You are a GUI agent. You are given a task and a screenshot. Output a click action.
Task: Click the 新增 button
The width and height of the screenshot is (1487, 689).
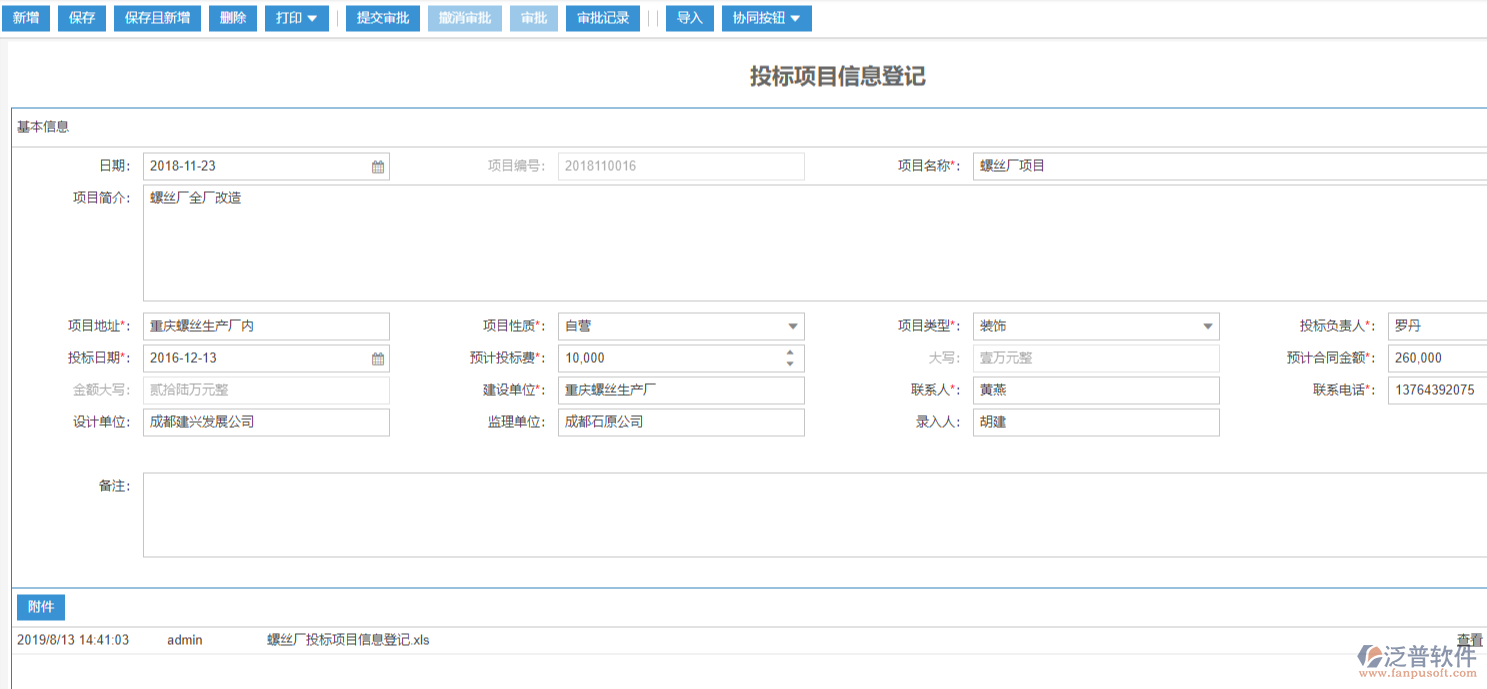coord(26,17)
